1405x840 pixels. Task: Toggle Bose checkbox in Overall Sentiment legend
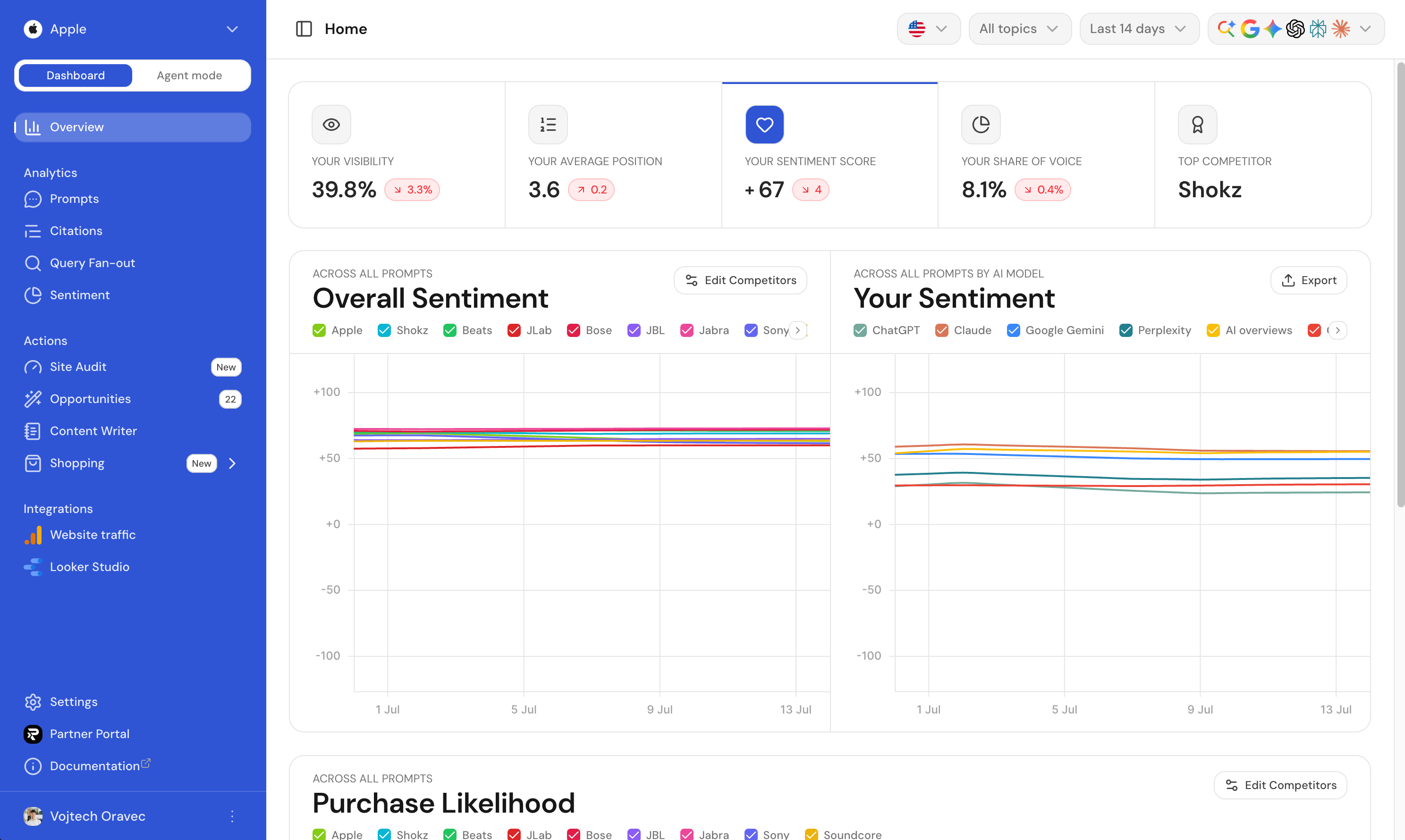click(x=574, y=330)
